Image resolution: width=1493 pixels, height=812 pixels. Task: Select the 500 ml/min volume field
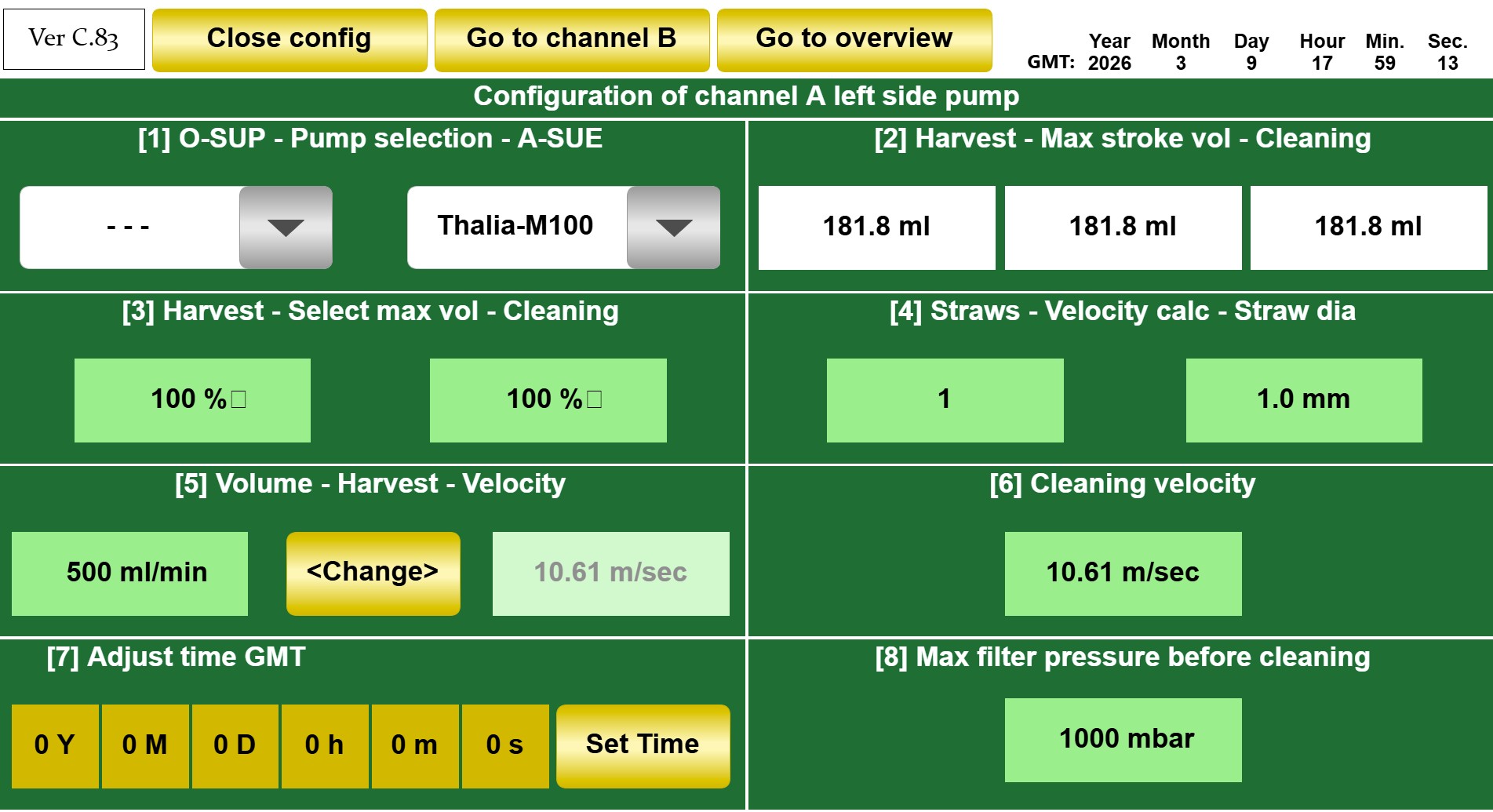[x=130, y=573]
